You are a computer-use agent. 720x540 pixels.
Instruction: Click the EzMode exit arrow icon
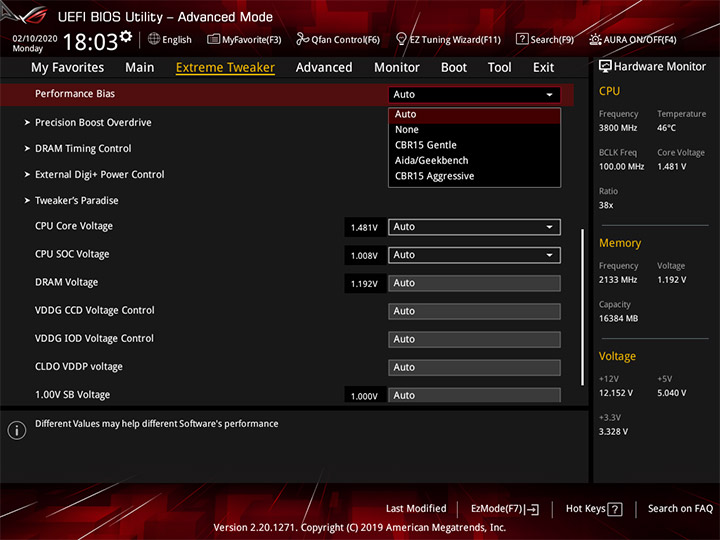[532, 509]
